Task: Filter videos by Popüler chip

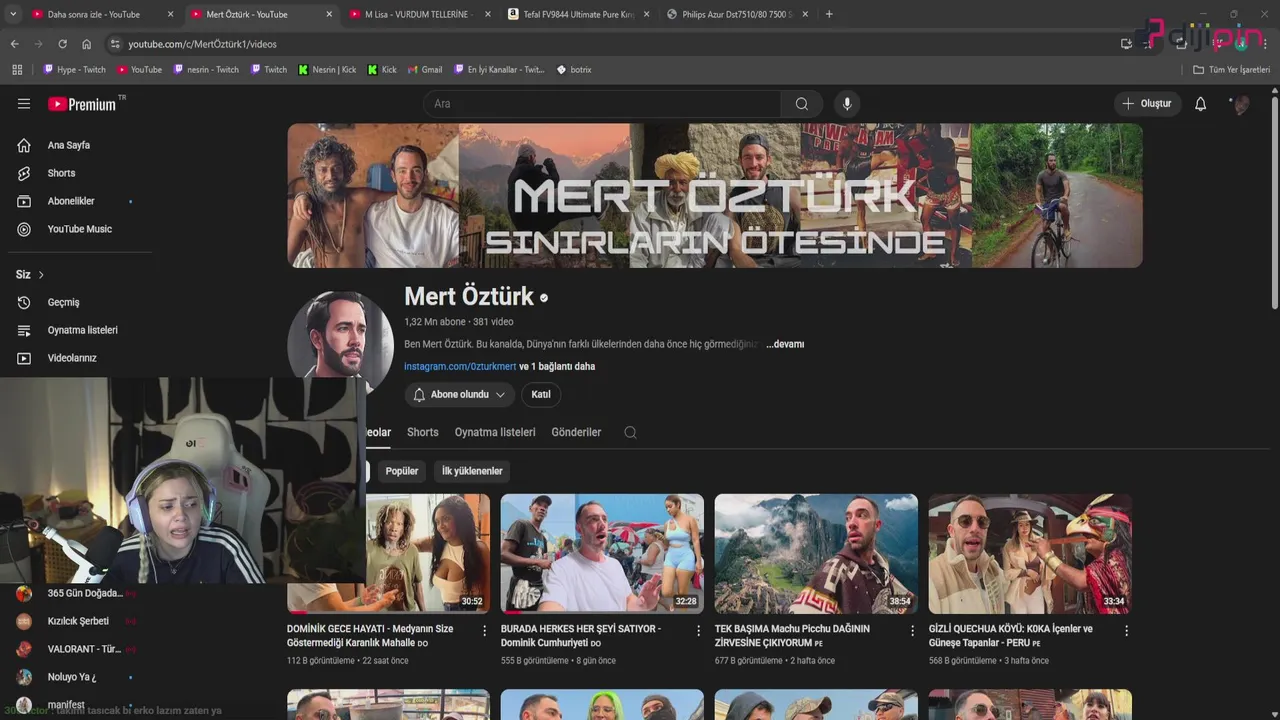Action: [402, 471]
